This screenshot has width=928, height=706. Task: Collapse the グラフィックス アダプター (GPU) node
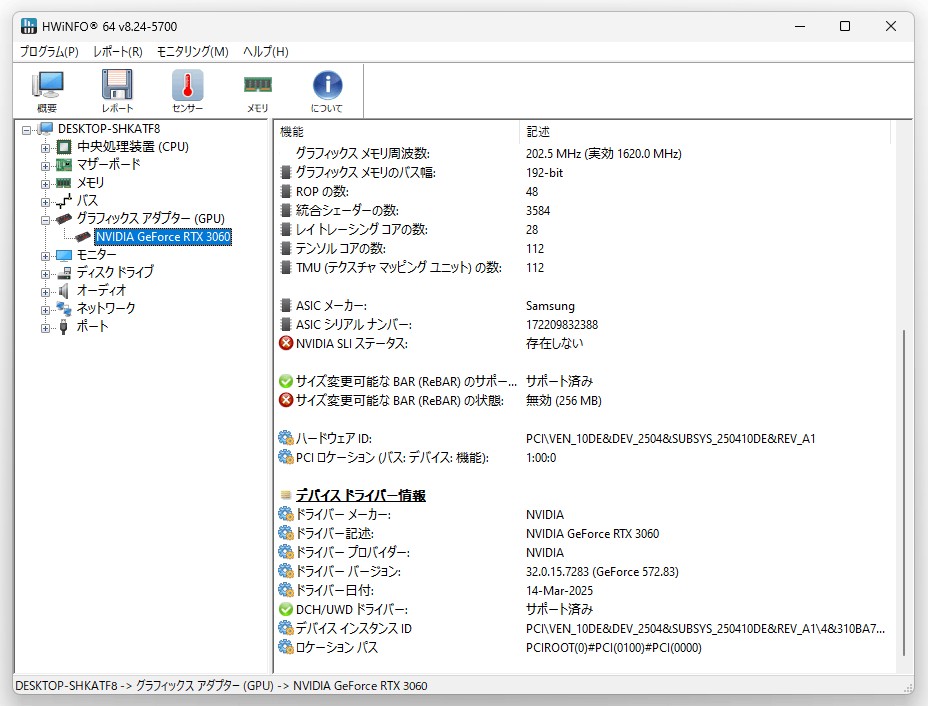tap(45, 220)
